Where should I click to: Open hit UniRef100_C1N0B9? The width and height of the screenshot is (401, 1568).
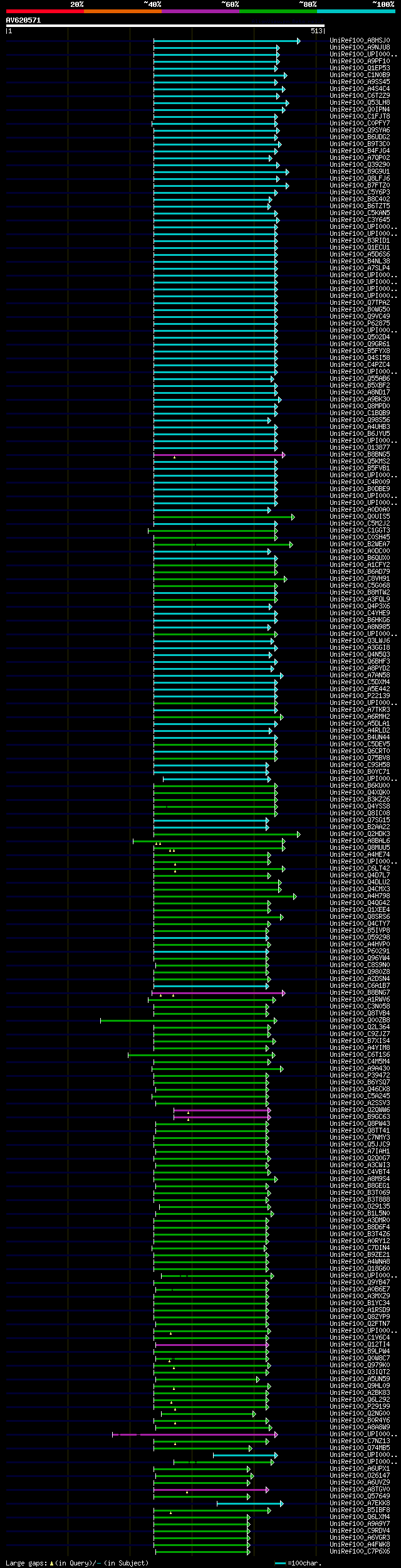pyautogui.click(x=360, y=75)
